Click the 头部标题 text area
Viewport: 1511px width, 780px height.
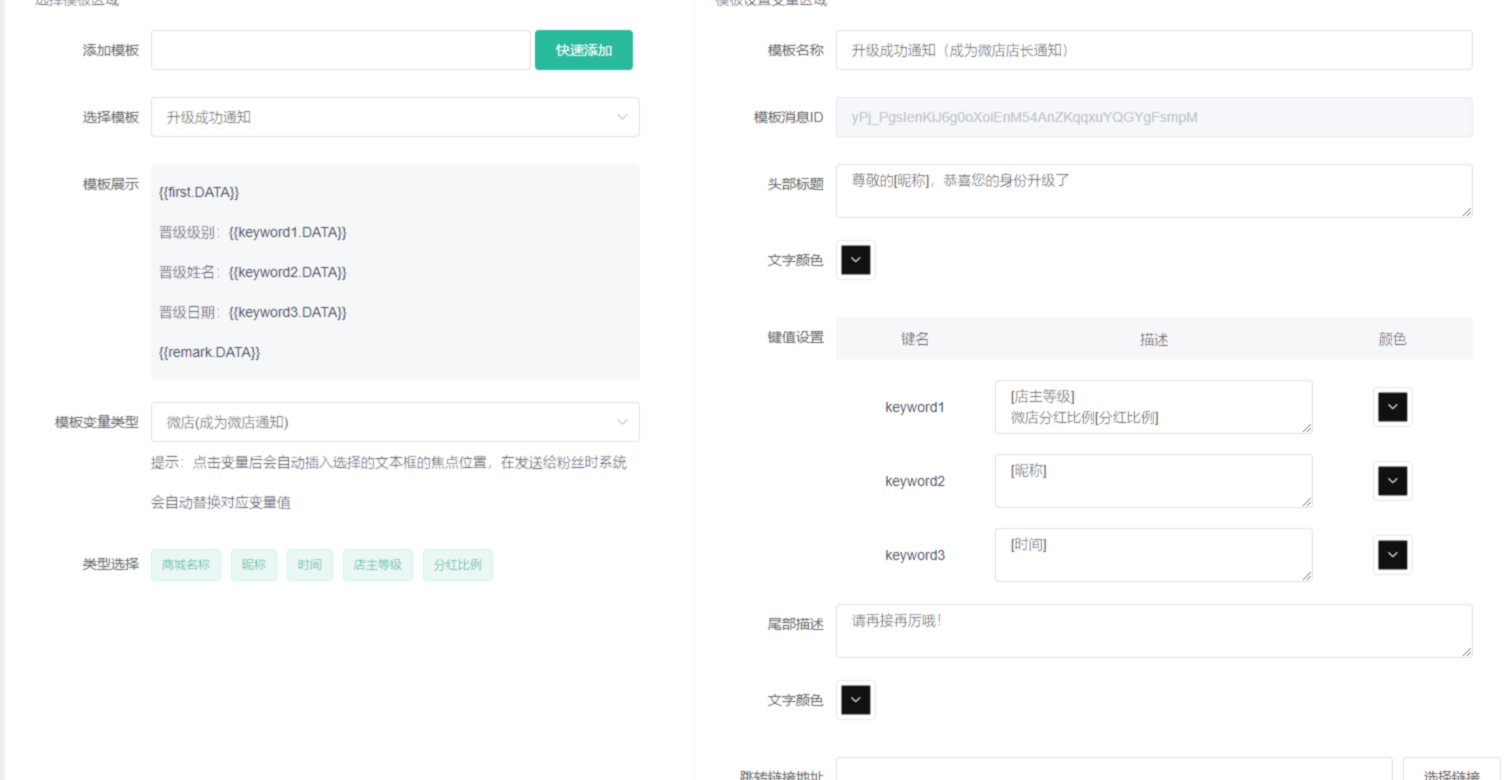pos(1153,191)
